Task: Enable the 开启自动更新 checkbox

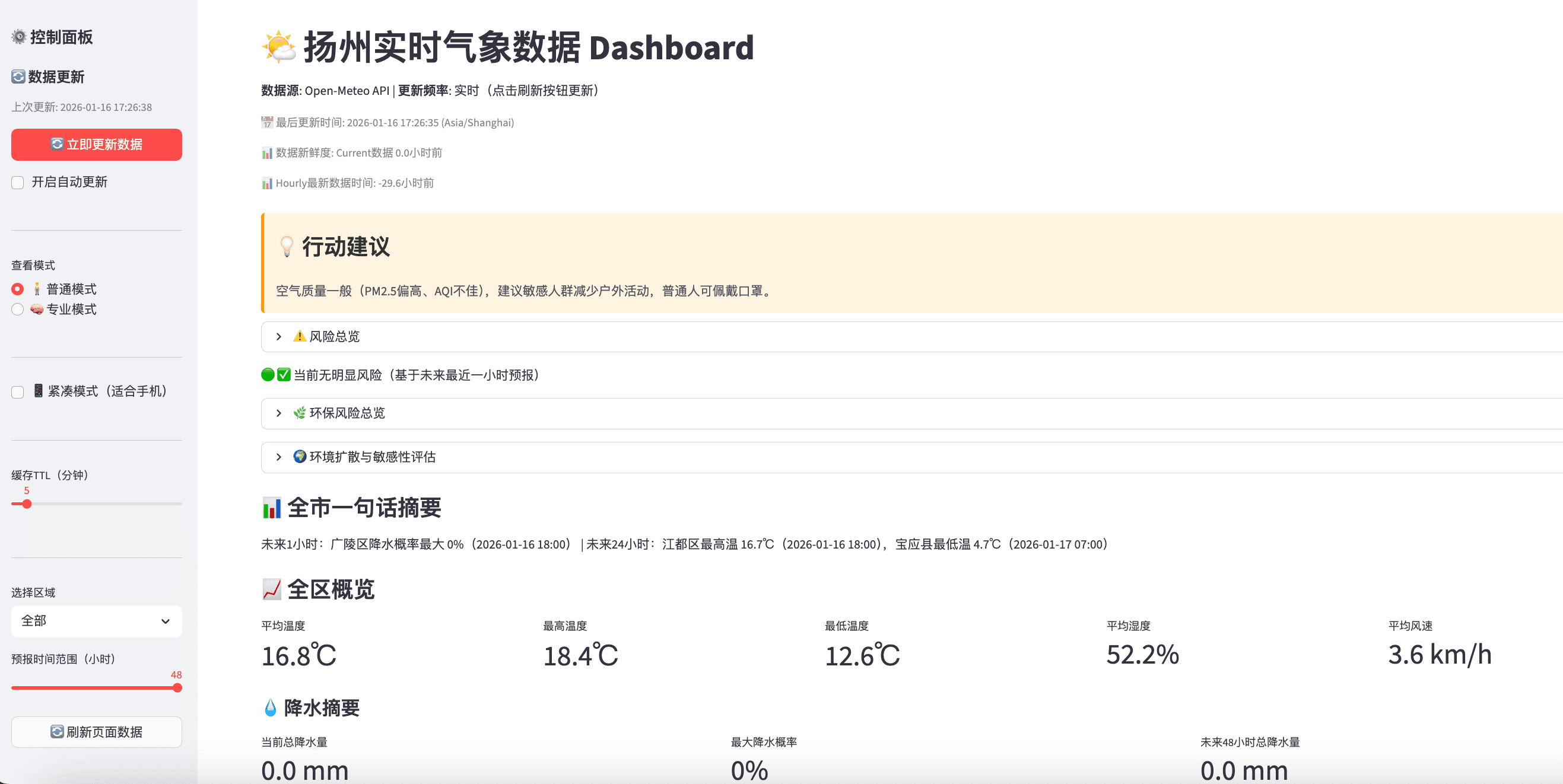Action: coord(17,182)
